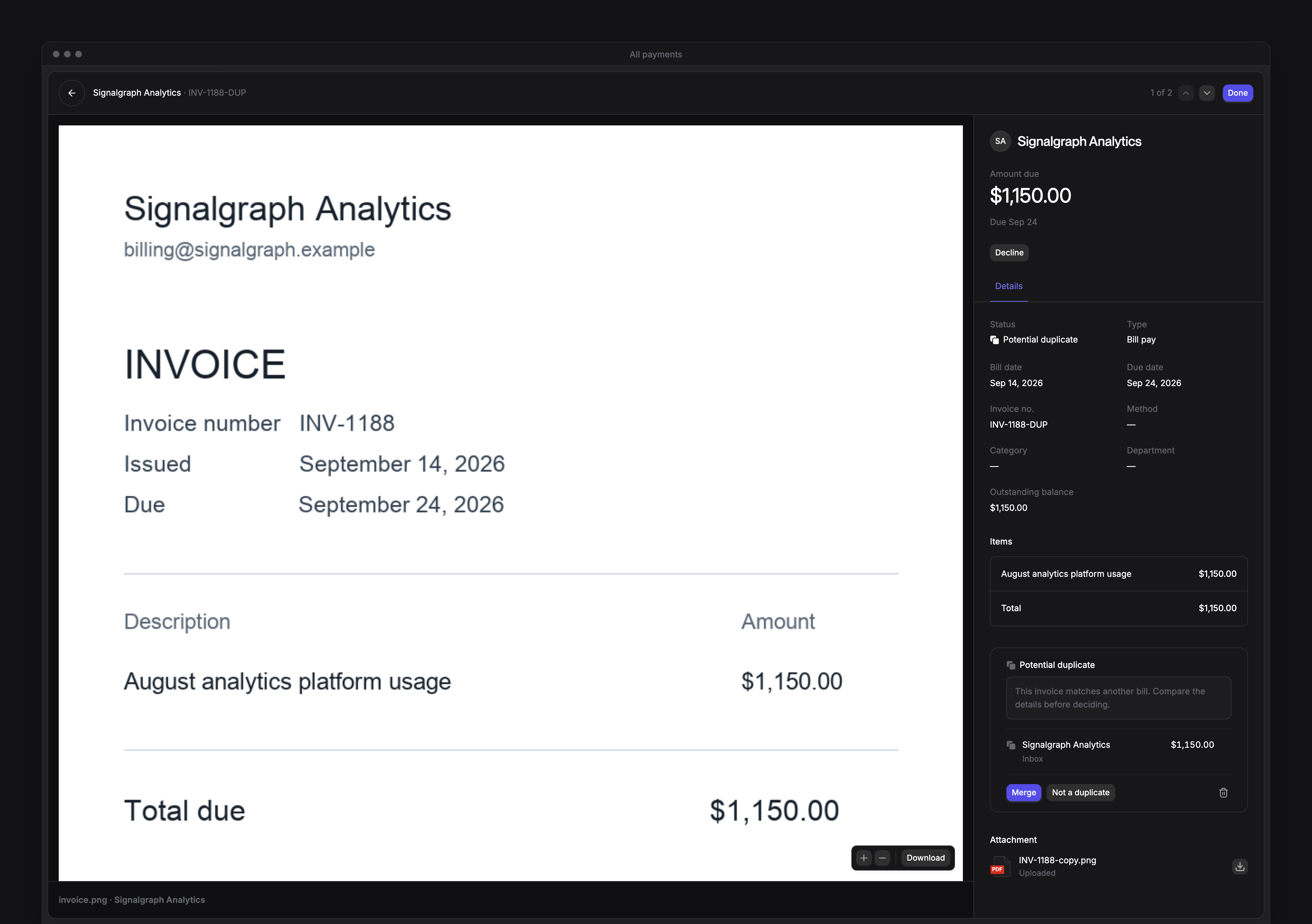Go to previous bill with up chevron
The height and width of the screenshot is (924, 1312).
(x=1186, y=93)
